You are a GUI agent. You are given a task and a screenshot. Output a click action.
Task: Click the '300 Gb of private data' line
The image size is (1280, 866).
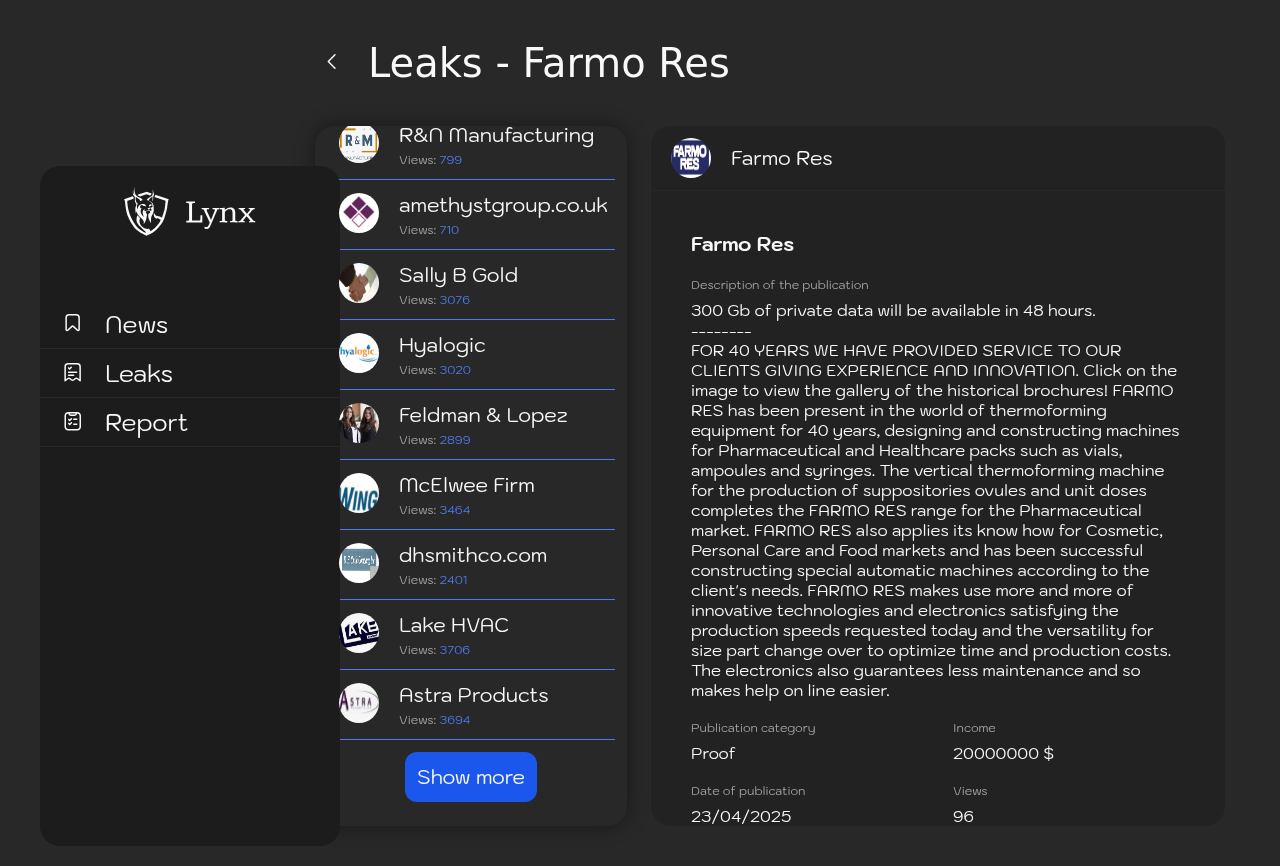click(x=893, y=310)
